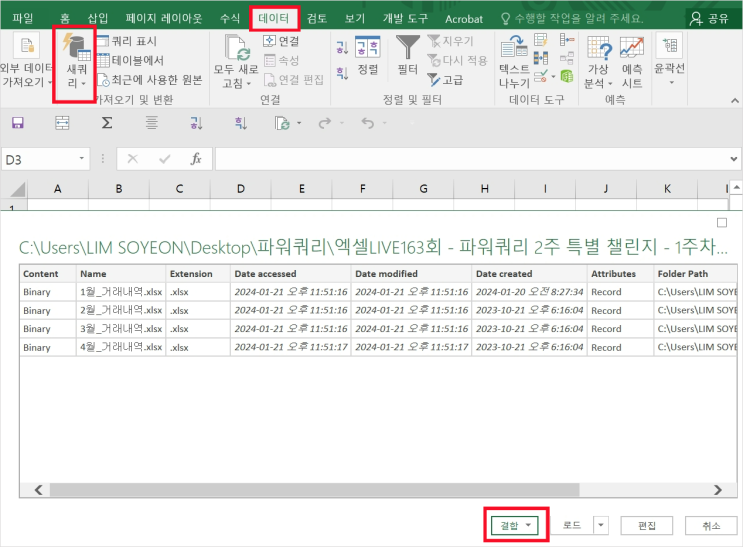
Task: Sort descending in the ribbon
Action: point(342,73)
